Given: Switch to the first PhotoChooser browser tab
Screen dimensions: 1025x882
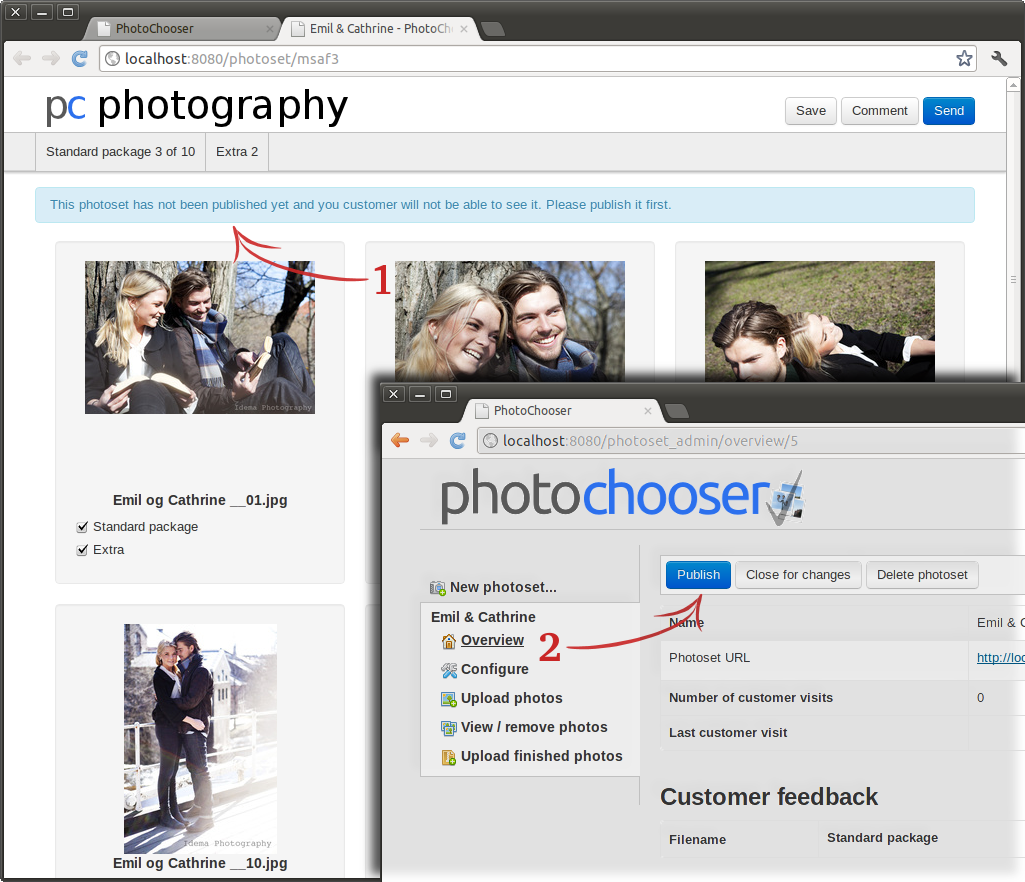Looking at the screenshot, I should click(178, 29).
